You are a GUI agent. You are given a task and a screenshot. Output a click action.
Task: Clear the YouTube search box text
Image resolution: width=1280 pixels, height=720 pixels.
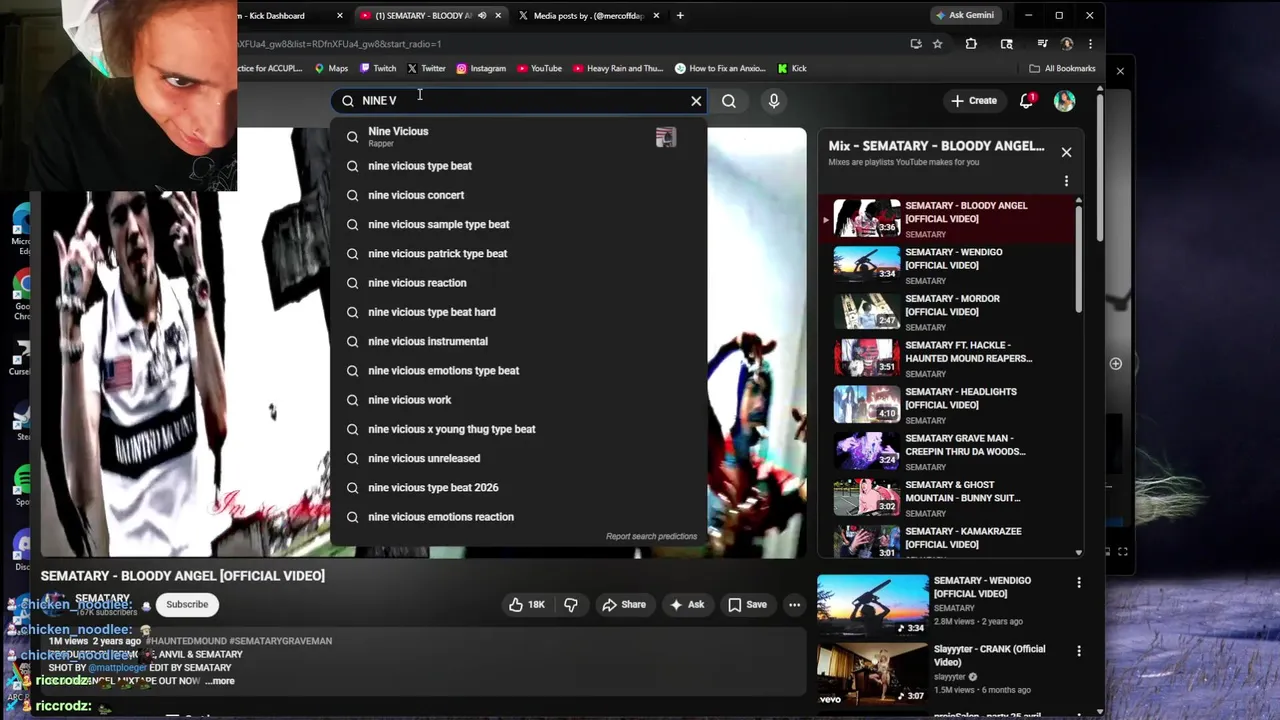(696, 101)
